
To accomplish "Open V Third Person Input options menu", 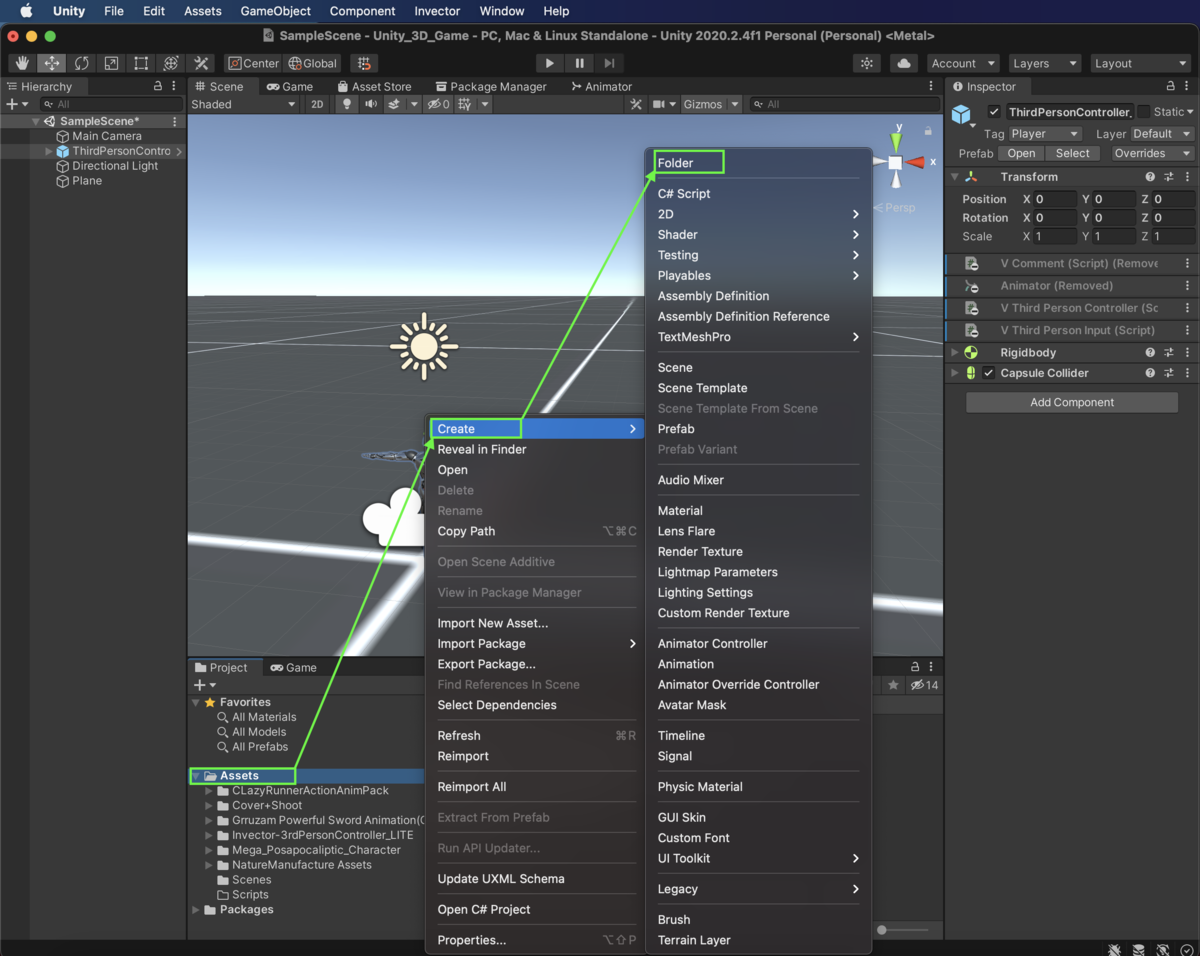I will [x=1187, y=330].
